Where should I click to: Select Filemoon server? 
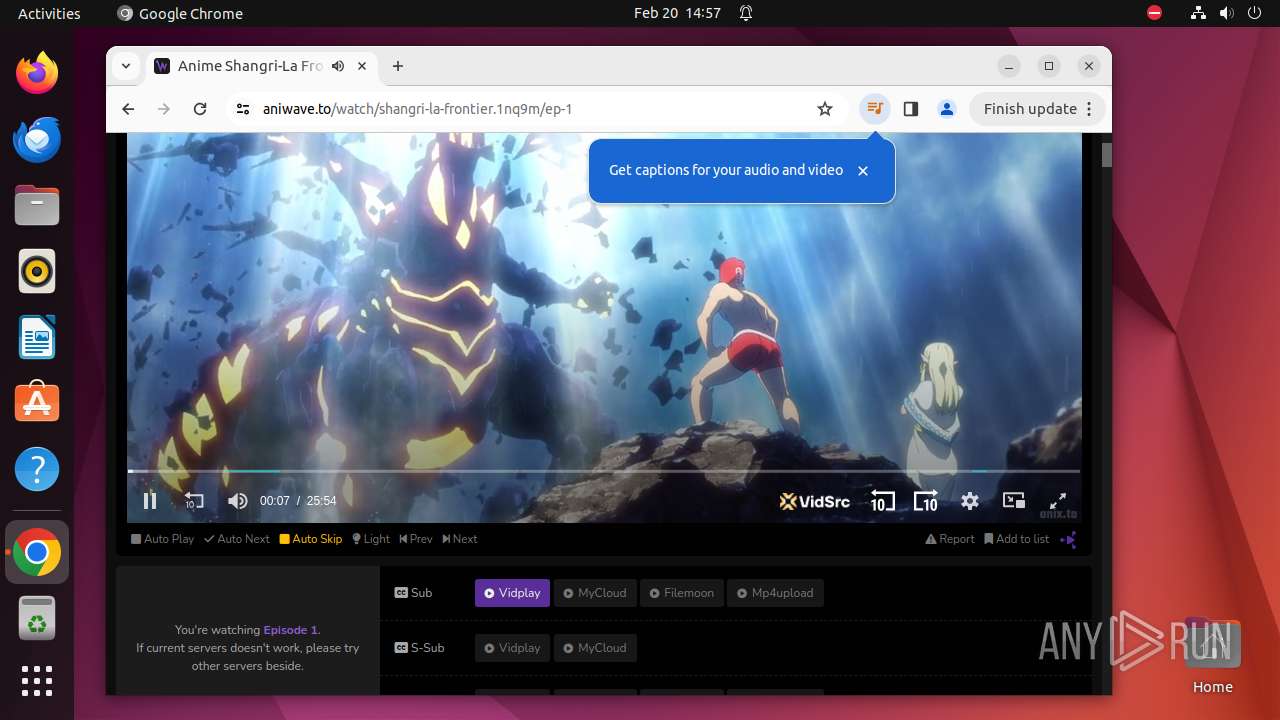(681, 593)
